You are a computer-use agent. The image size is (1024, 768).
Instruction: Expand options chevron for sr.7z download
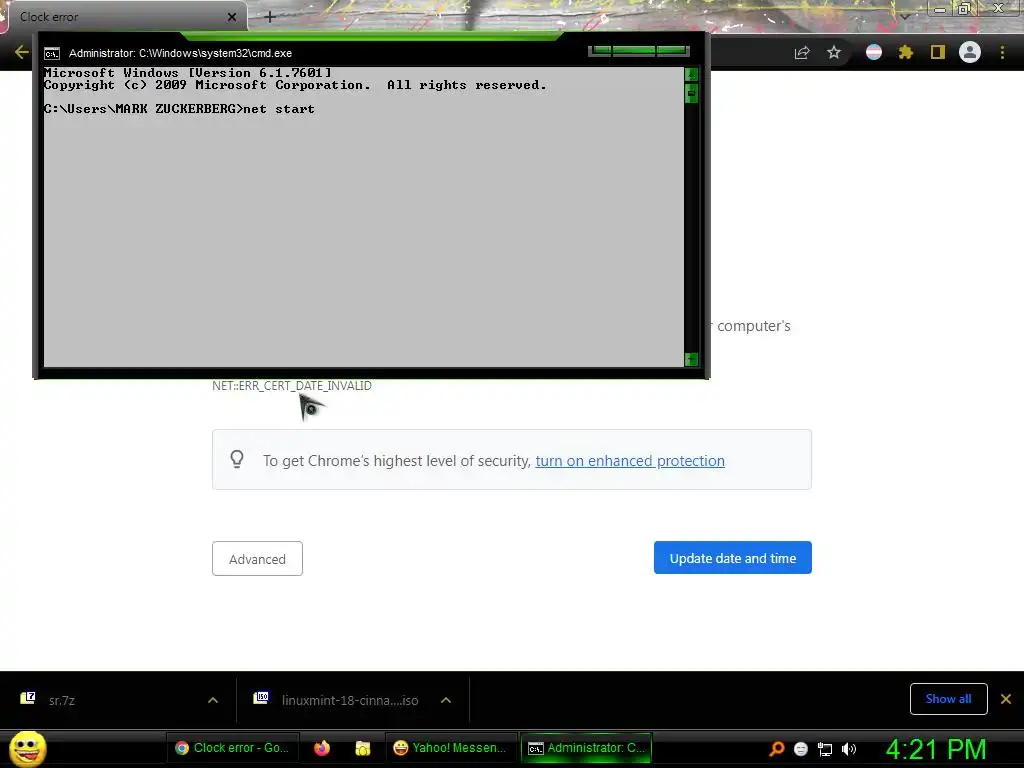click(213, 700)
